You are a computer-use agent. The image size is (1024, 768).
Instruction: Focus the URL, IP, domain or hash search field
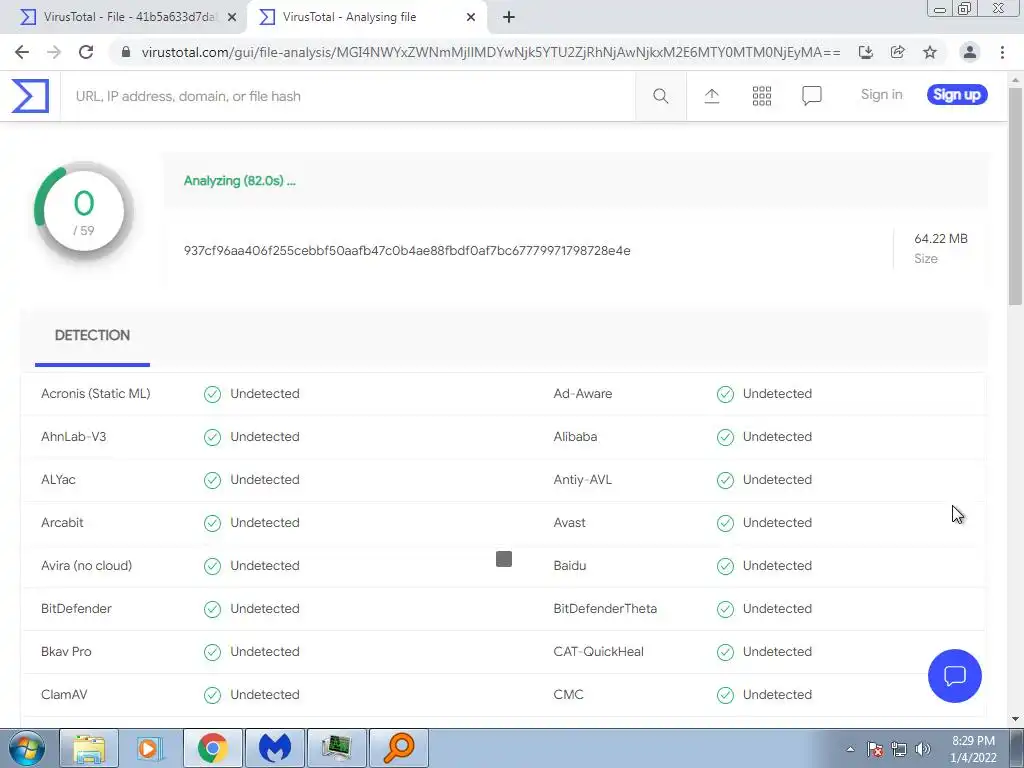(x=348, y=96)
